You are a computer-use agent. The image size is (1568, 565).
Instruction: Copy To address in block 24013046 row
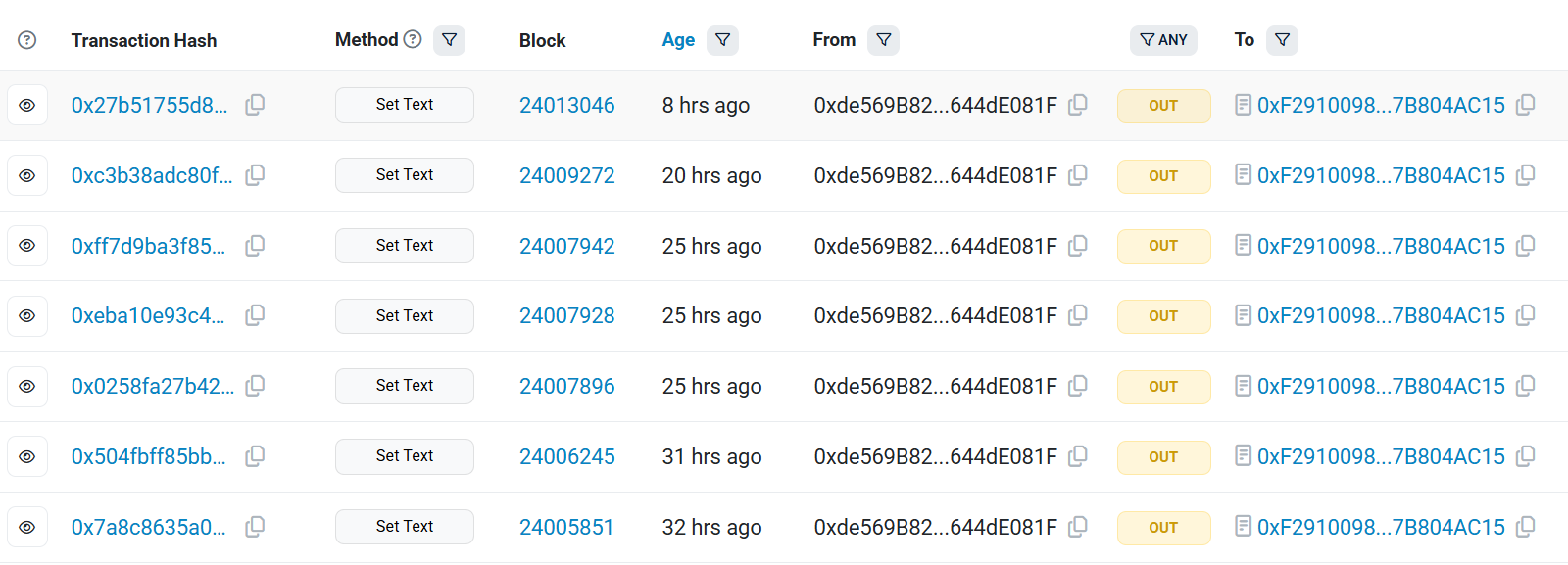[1525, 105]
